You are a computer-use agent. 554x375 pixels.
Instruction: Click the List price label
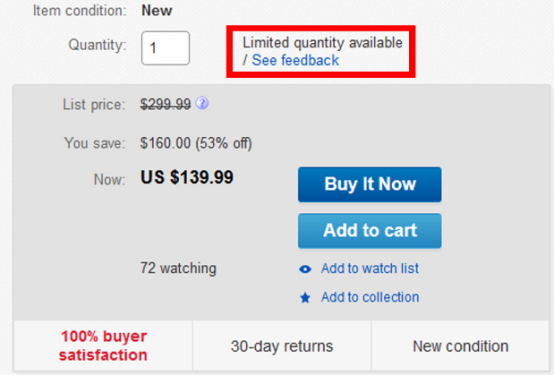tap(94, 105)
